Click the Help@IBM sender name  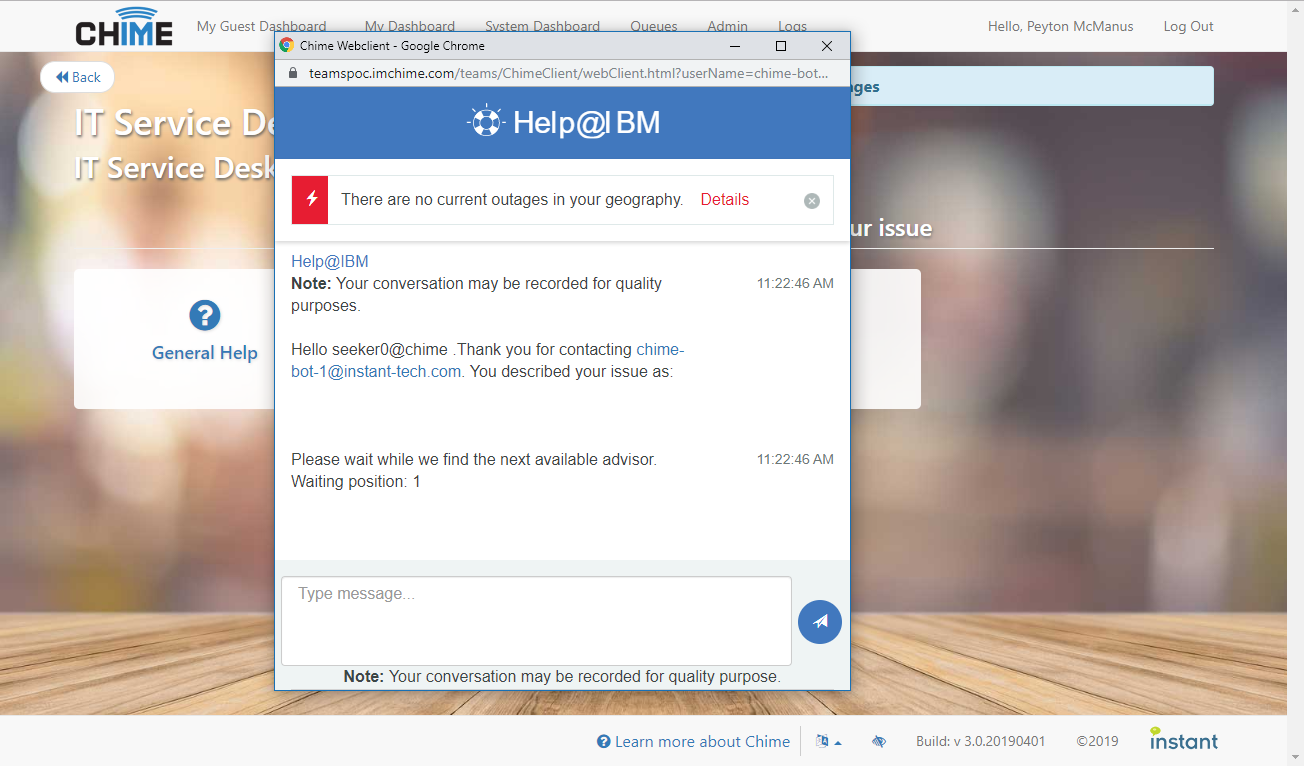329,261
